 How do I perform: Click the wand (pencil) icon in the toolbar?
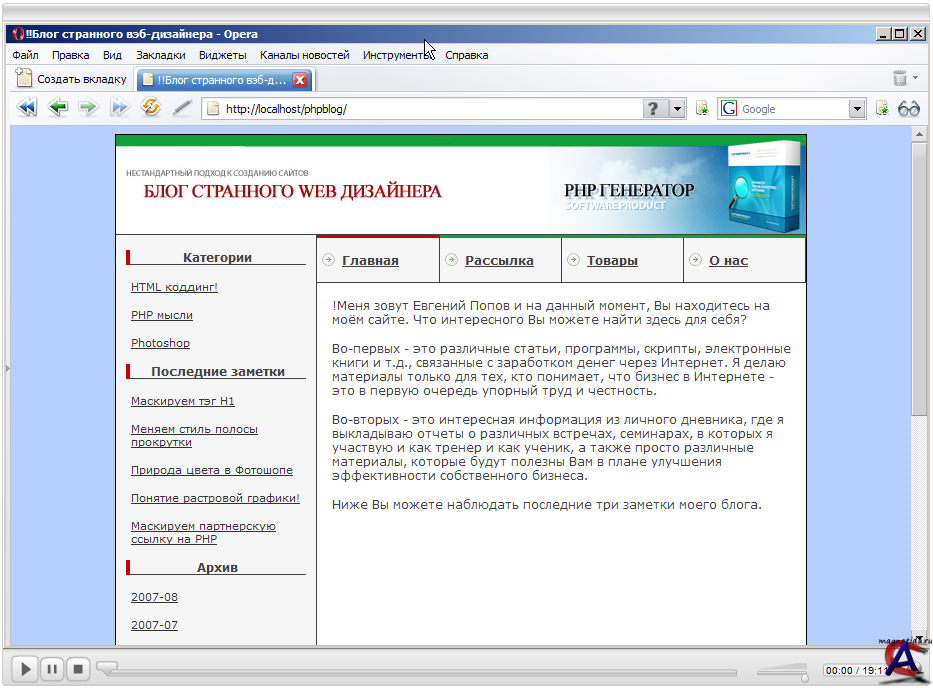[181, 108]
